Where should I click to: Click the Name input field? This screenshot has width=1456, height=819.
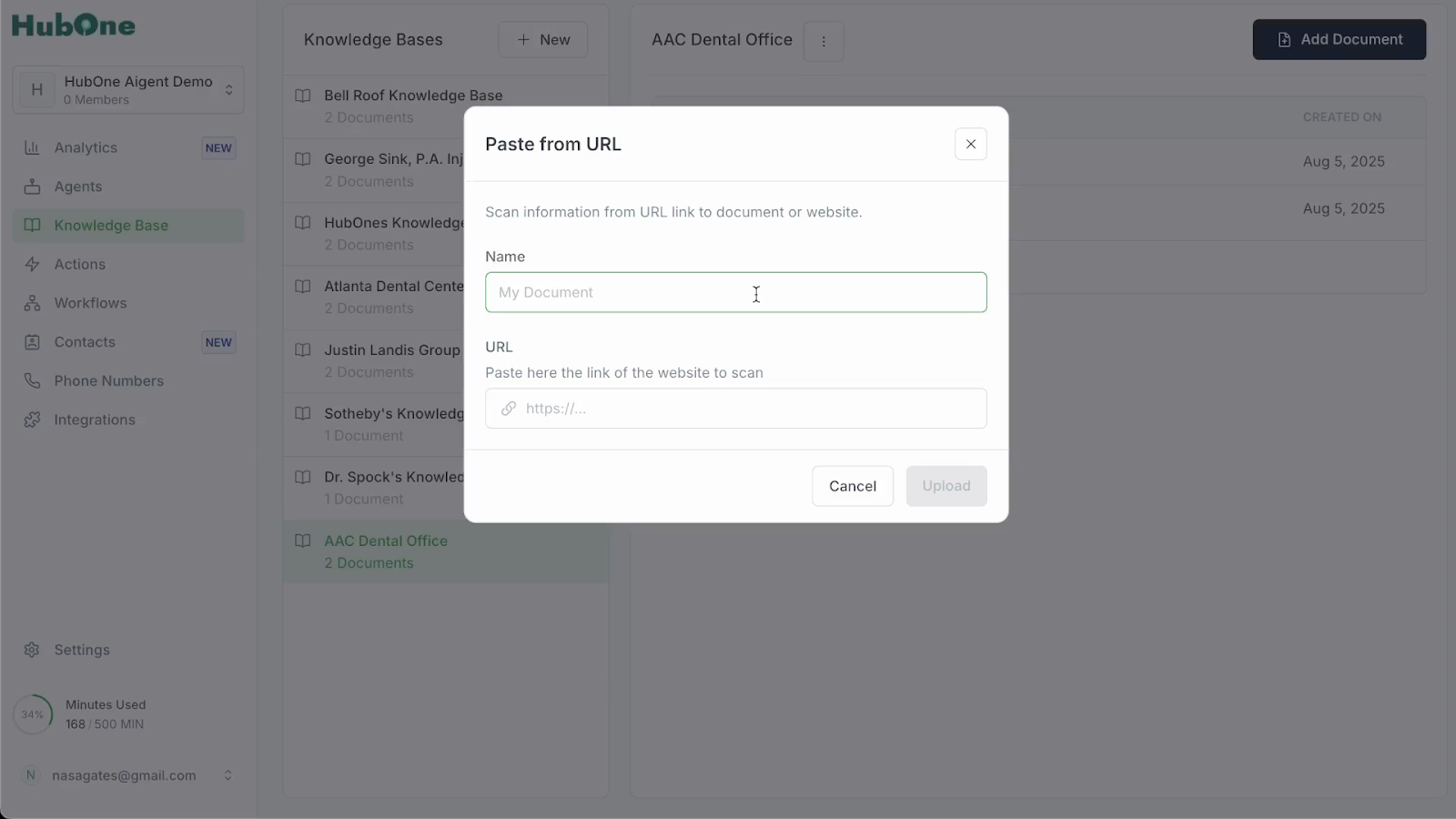735,292
